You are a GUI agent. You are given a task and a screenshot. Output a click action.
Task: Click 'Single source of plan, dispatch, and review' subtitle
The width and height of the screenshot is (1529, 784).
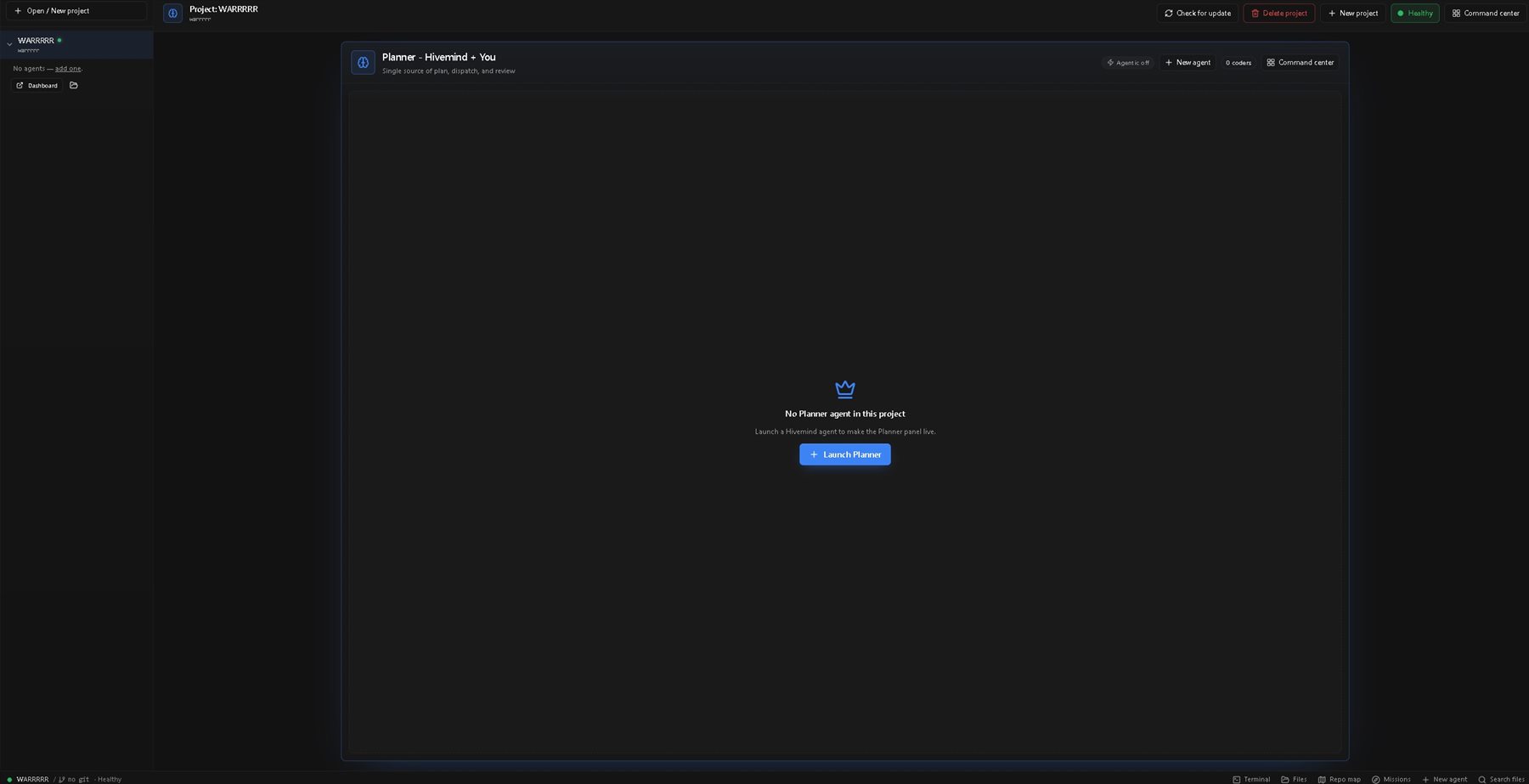click(x=449, y=71)
